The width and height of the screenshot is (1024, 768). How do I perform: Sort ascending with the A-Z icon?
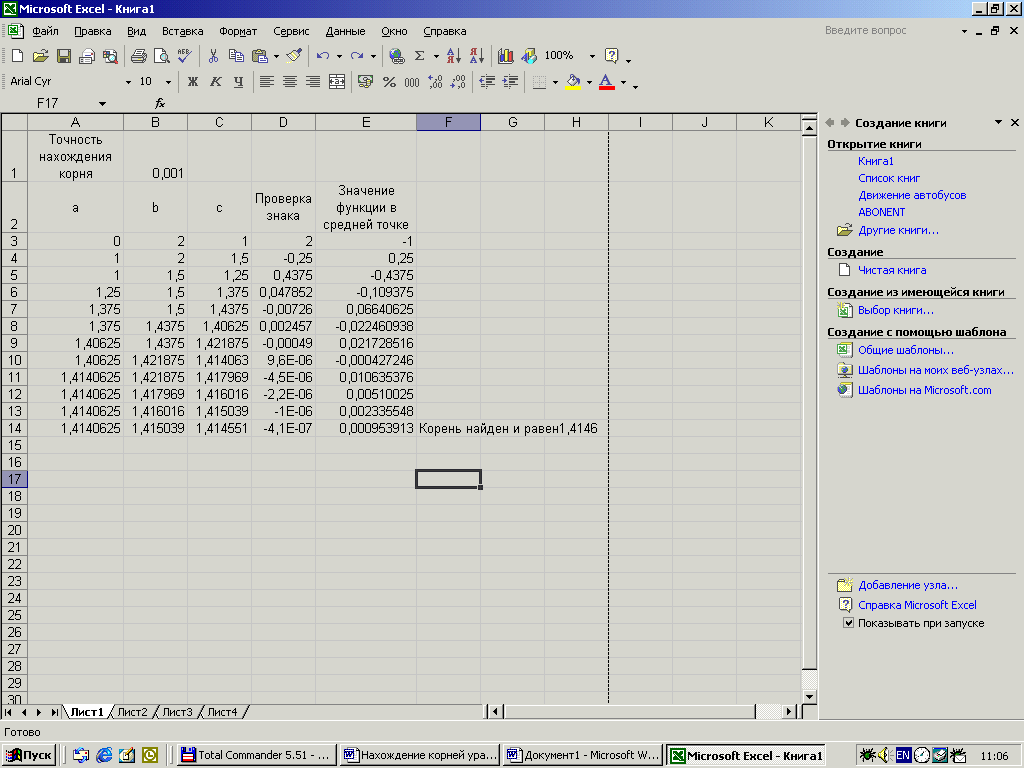(x=453, y=56)
